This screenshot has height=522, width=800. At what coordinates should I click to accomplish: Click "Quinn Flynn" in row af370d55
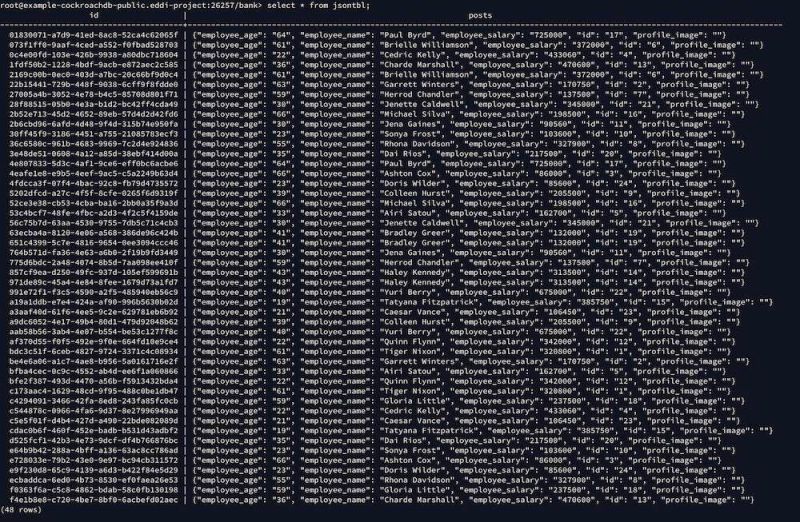[410, 342]
